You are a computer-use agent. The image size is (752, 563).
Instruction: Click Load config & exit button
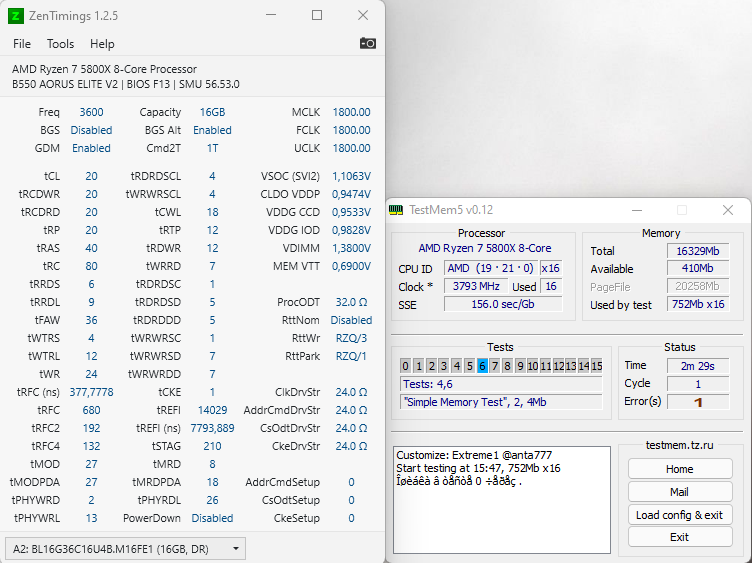680,515
